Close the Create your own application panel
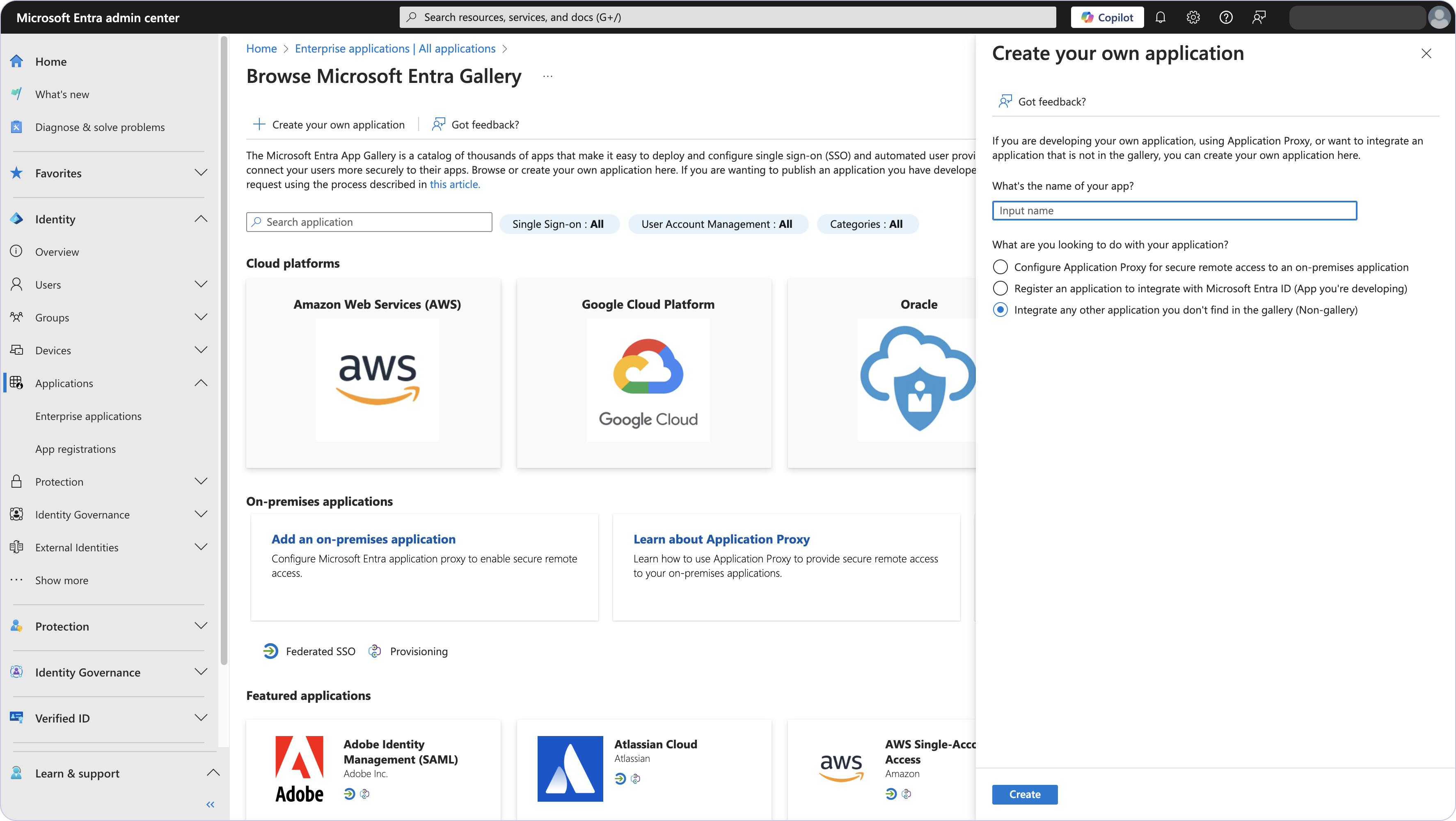 [x=1426, y=54]
